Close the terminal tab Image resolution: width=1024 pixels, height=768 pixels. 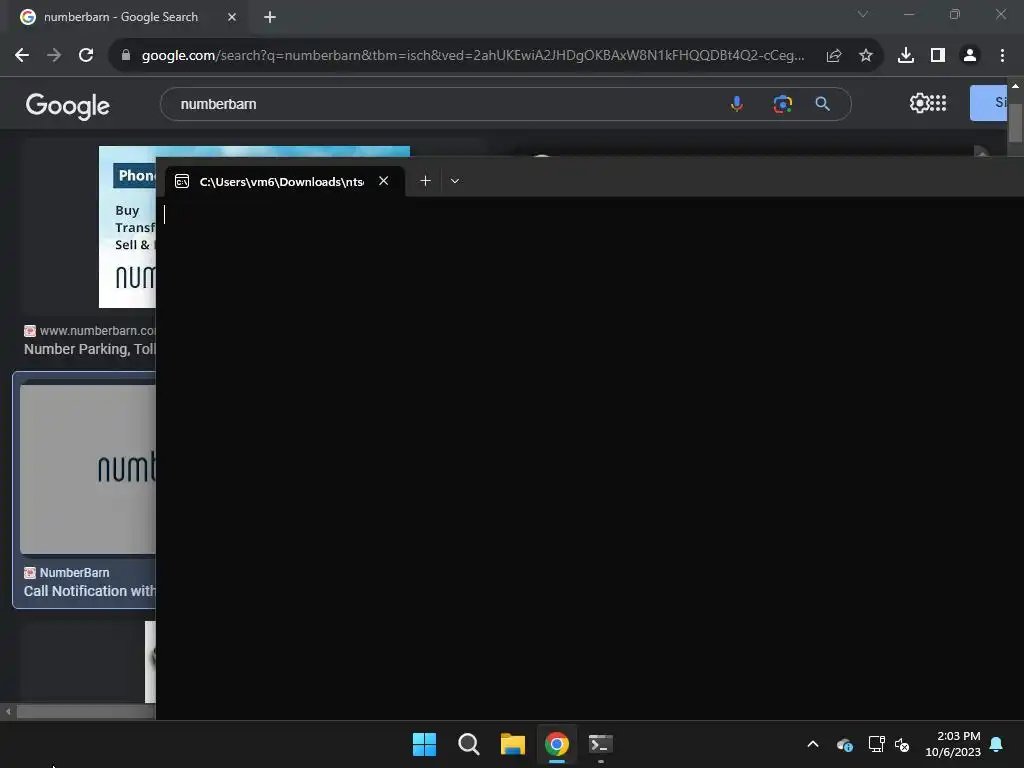point(383,181)
